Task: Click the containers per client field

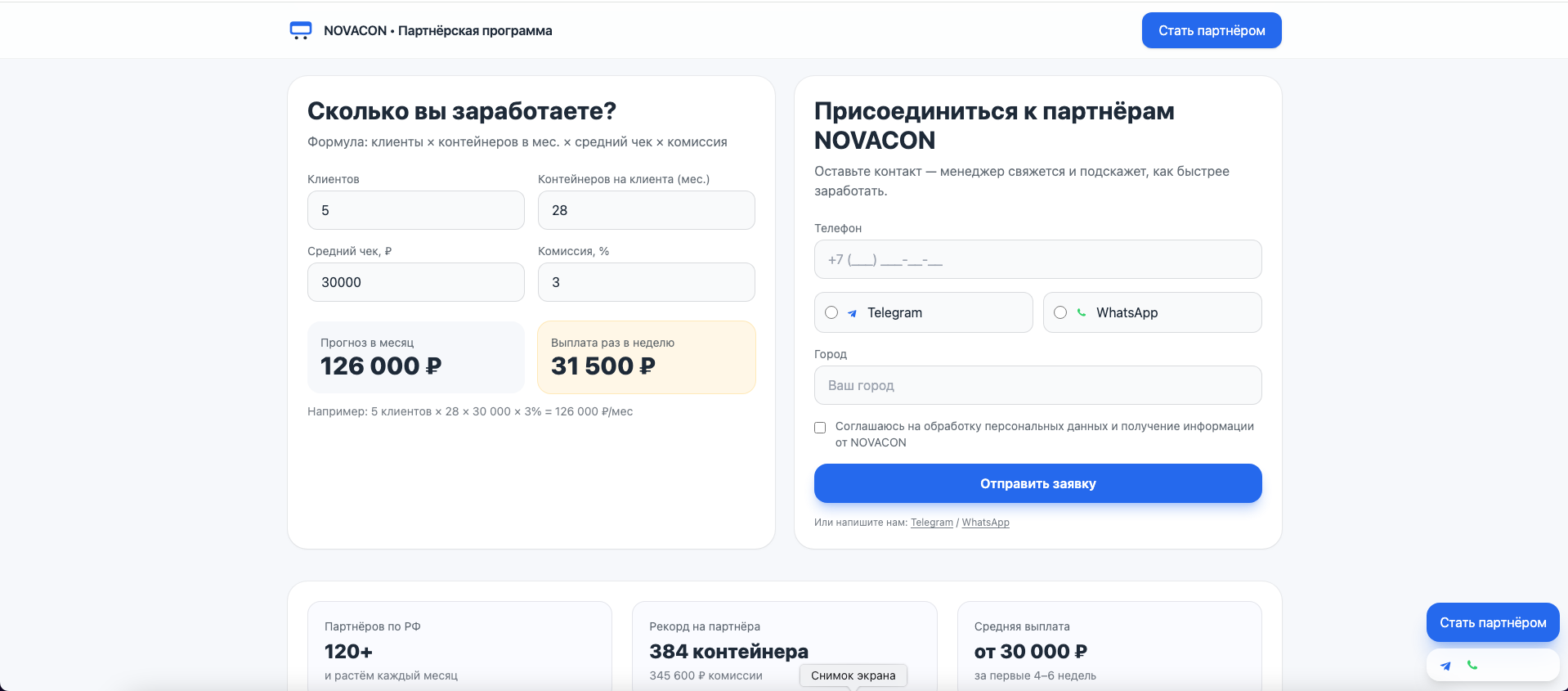Action: (x=646, y=210)
